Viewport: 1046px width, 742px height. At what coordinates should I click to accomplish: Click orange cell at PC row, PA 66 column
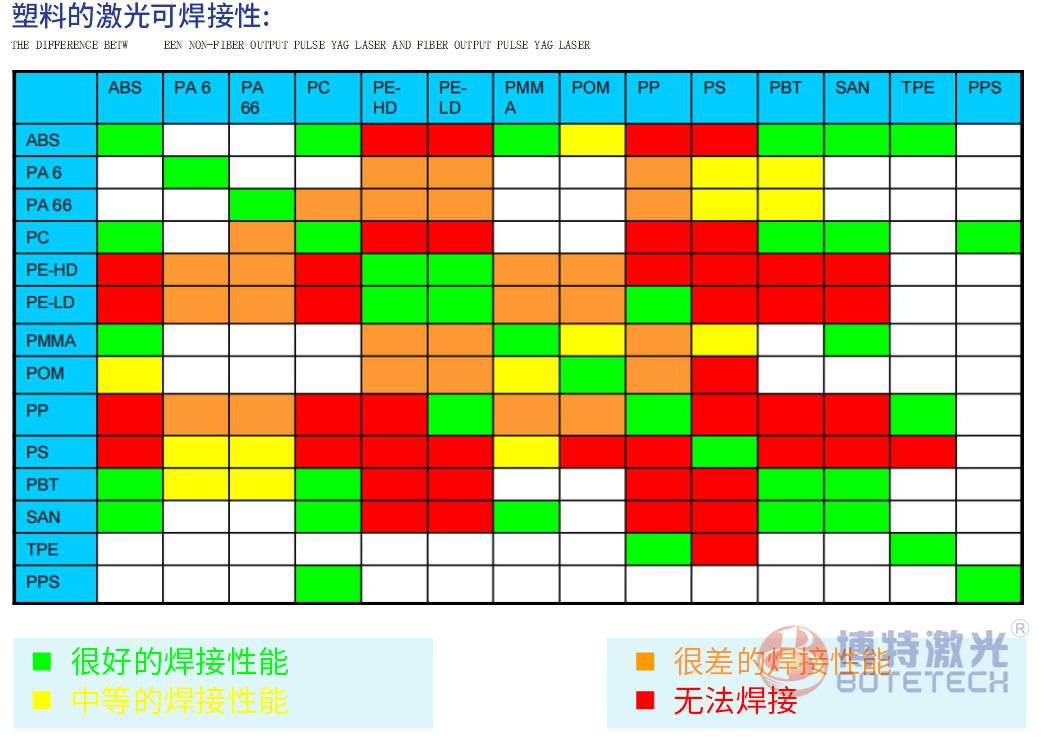point(262,238)
